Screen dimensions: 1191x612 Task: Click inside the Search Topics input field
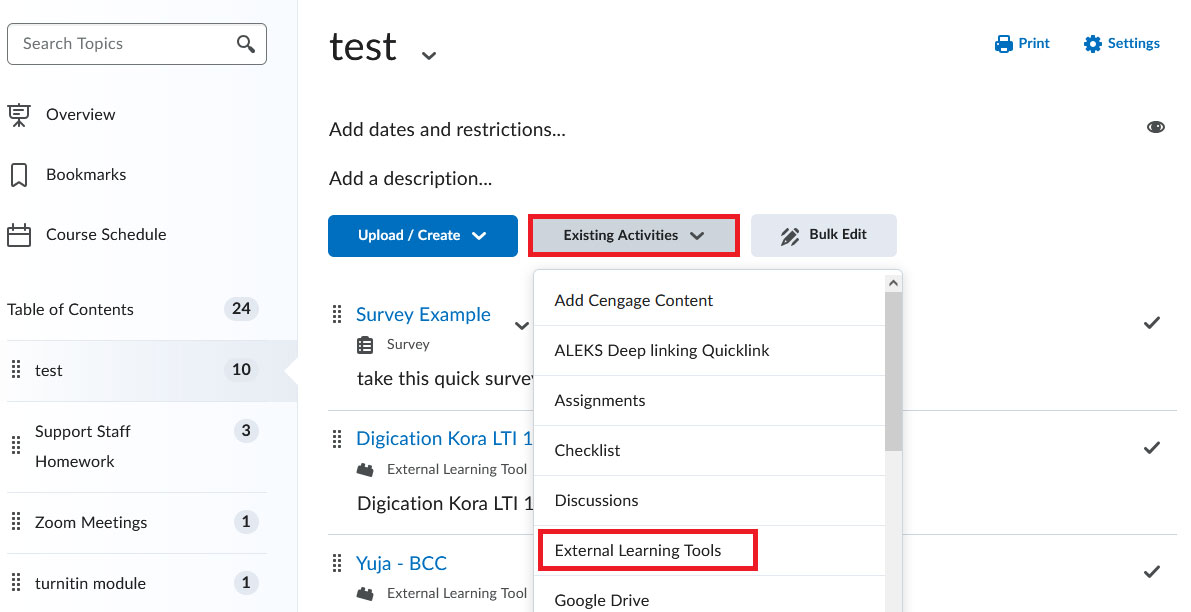pos(120,44)
